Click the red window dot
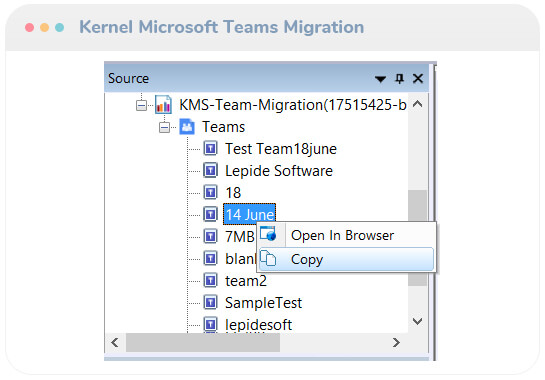 click(x=30, y=27)
